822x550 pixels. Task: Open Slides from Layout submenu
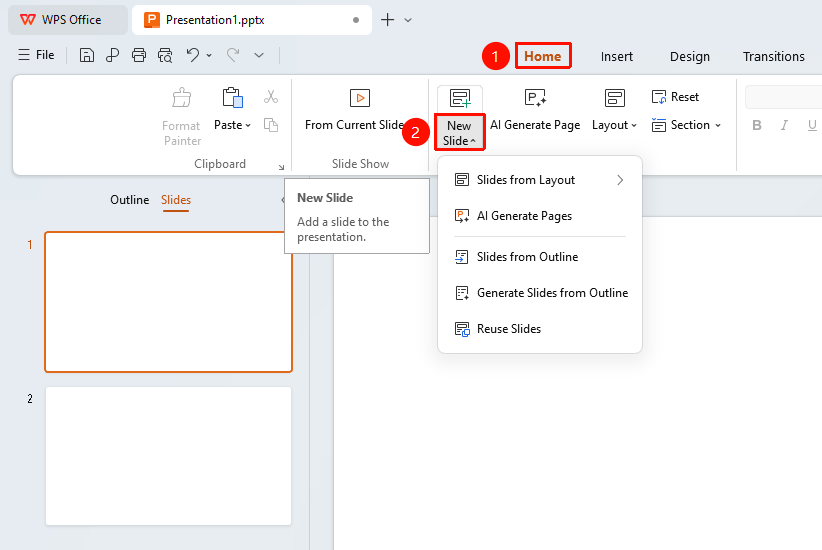click(x=539, y=180)
